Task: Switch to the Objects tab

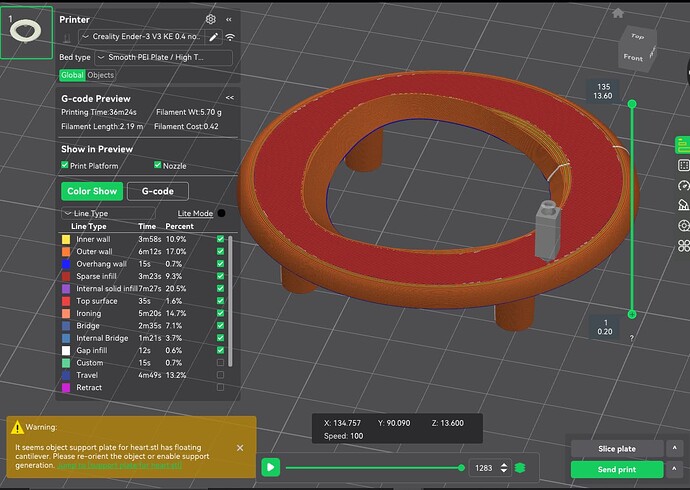Action: (x=101, y=75)
